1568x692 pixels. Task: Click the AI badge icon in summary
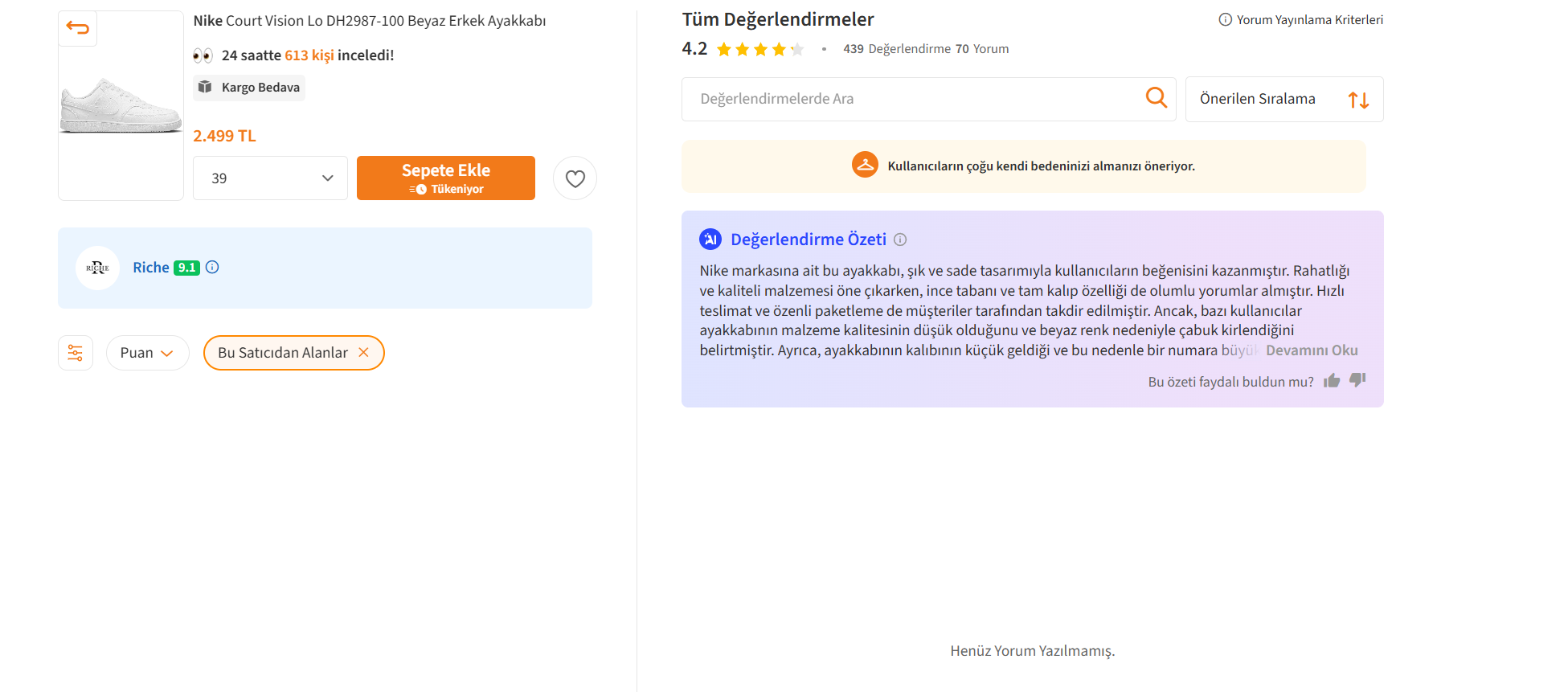pyautogui.click(x=710, y=240)
